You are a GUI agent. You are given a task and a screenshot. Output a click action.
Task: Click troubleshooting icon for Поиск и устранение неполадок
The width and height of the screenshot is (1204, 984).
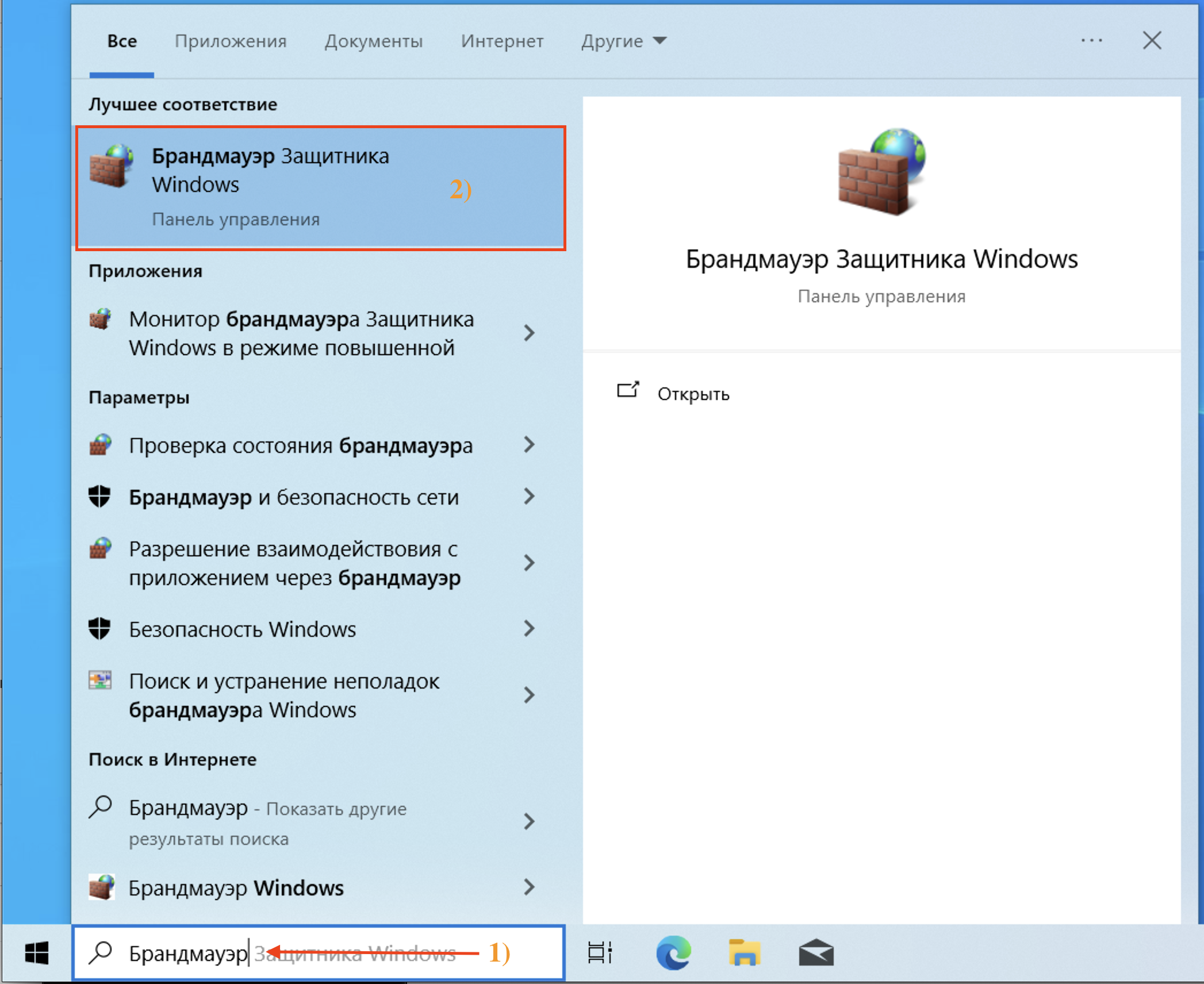(x=100, y=680)
